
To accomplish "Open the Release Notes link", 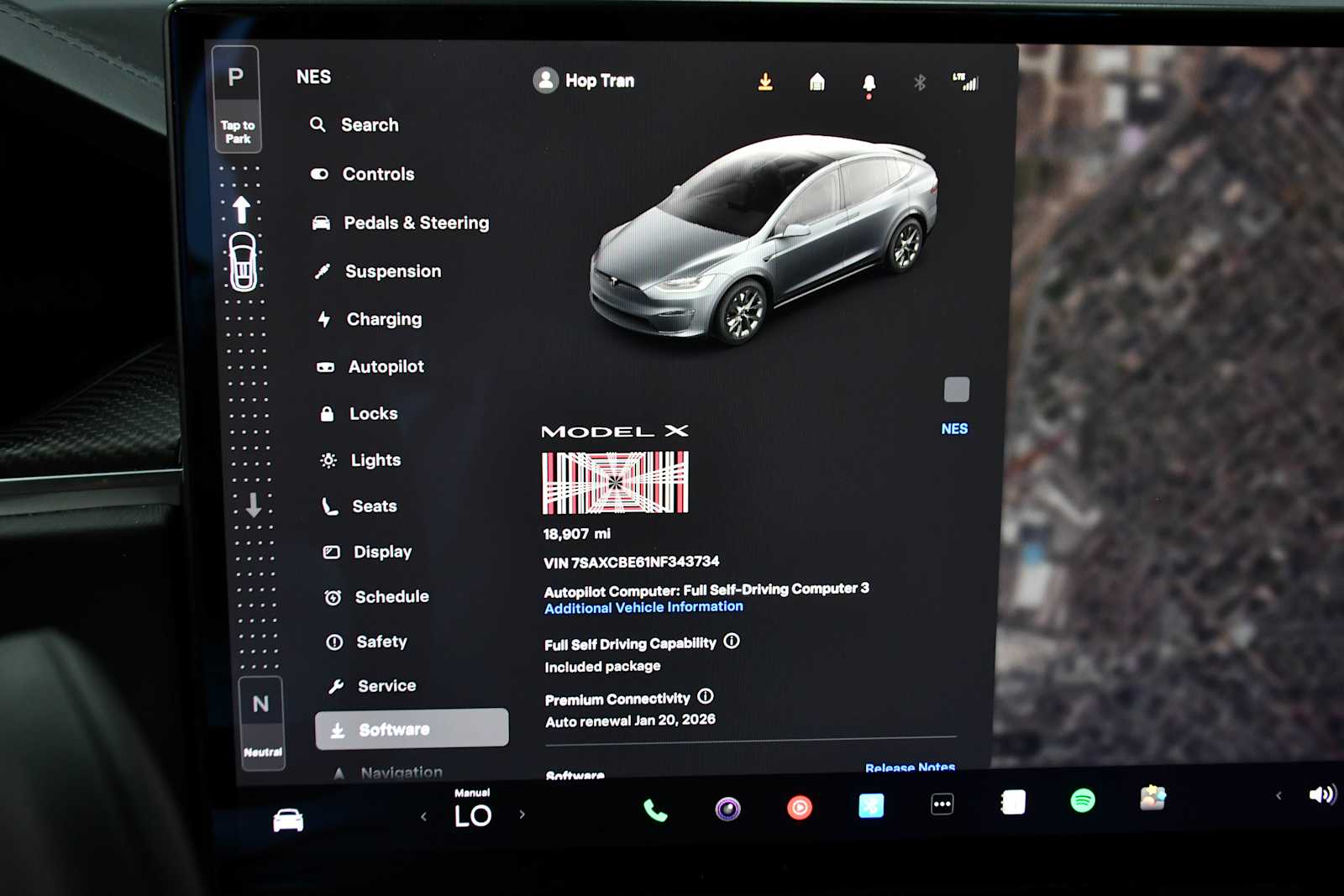I will pos(910,768).
